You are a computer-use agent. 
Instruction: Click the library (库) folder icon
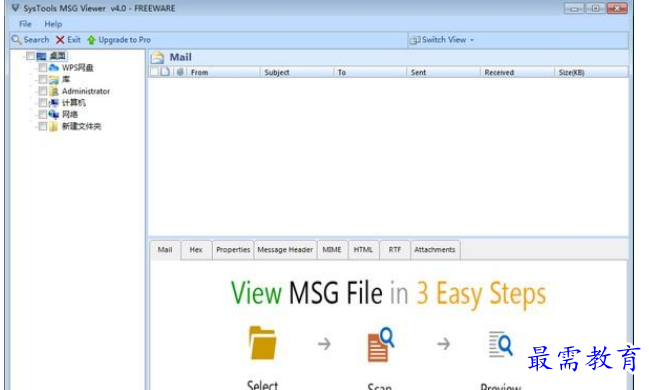pyautogui.click(x=54, y=79)
